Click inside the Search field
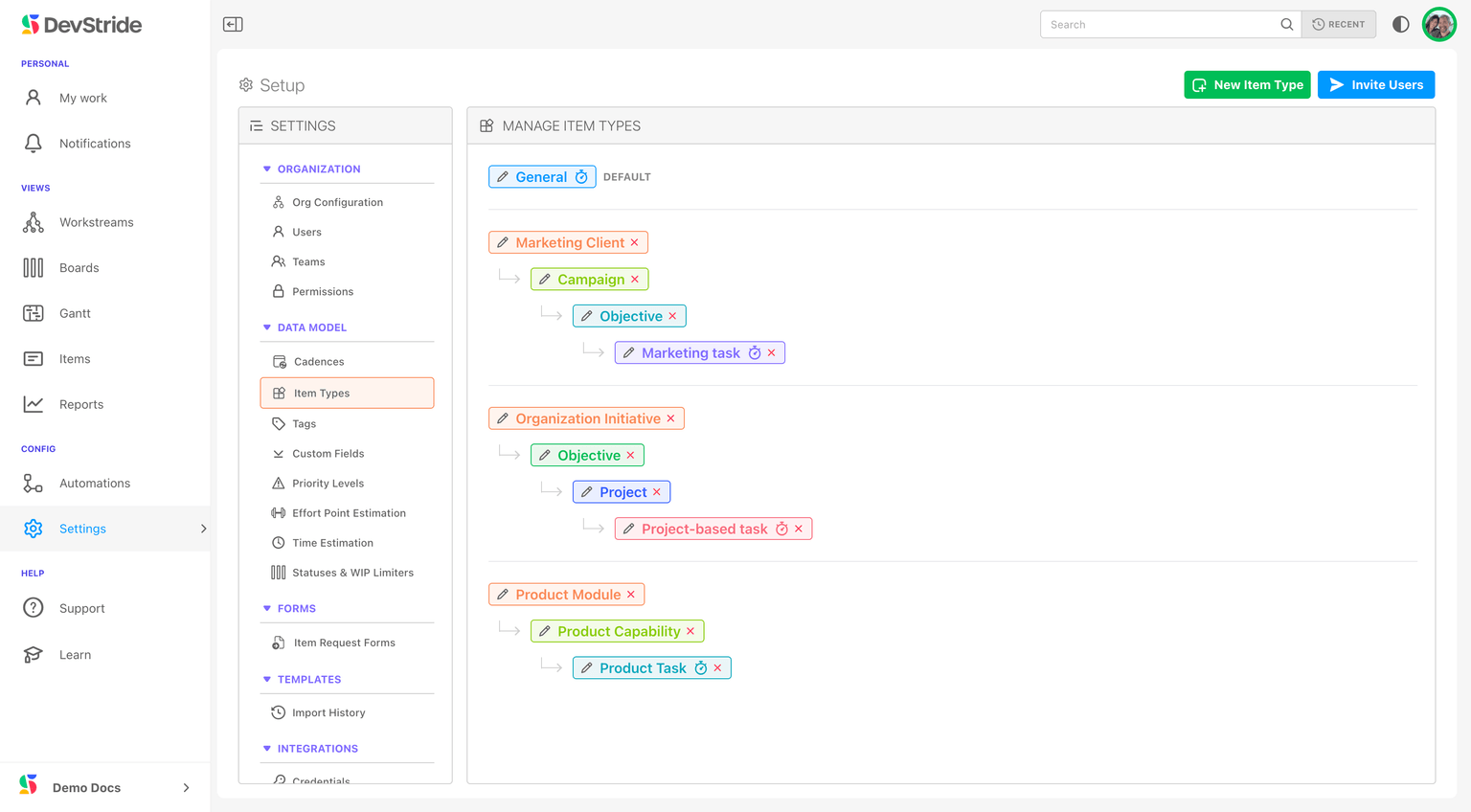The height and width of the screenshot is (812, 1471). [1161, 25]
